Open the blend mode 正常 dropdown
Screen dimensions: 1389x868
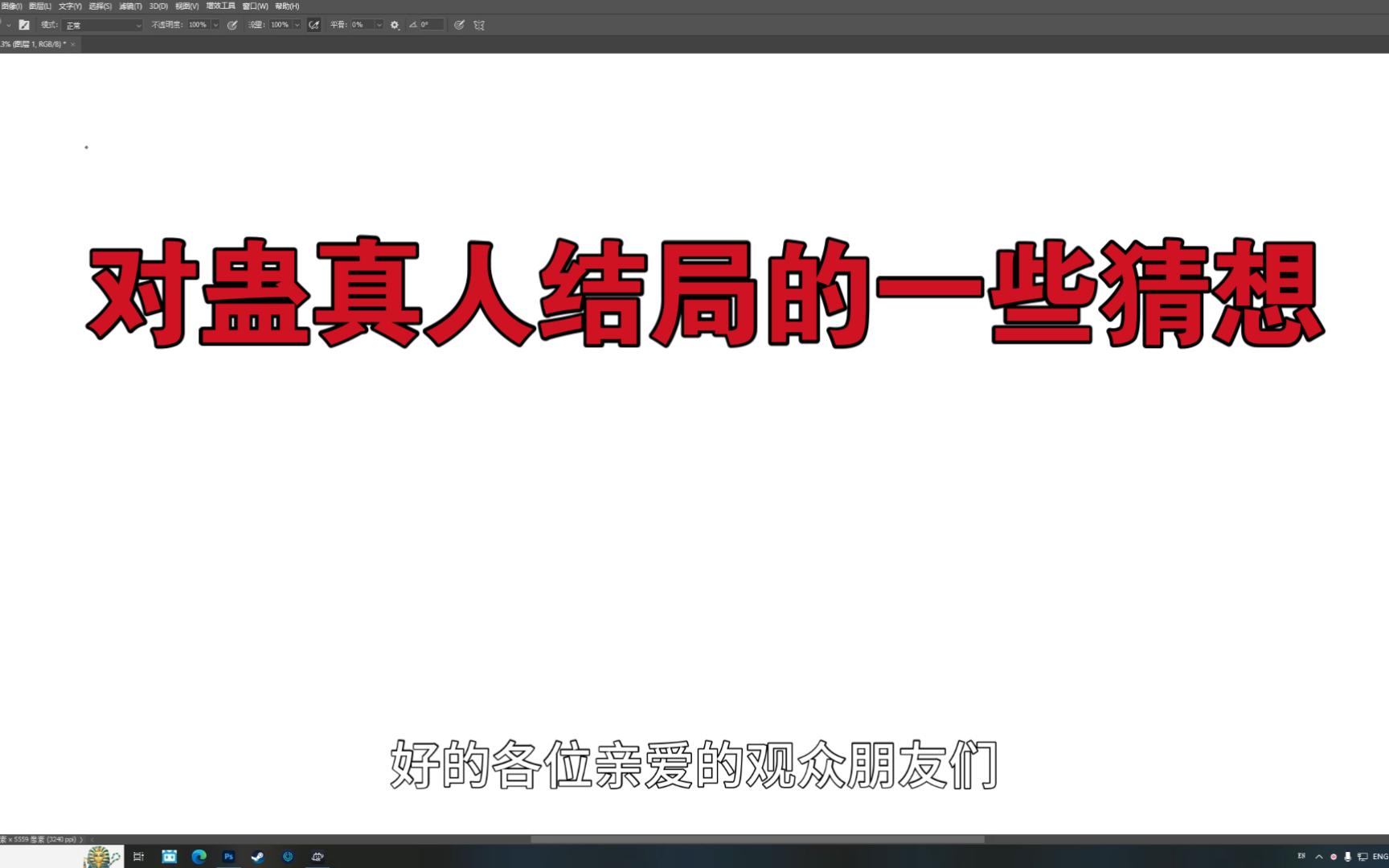(103, 25)
